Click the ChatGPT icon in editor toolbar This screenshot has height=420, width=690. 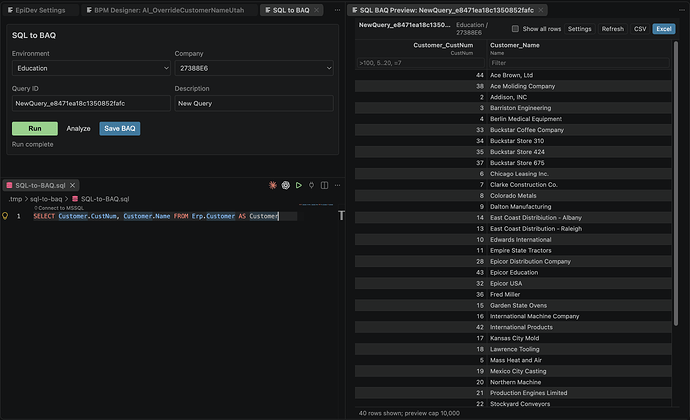(x=286, y=185)
